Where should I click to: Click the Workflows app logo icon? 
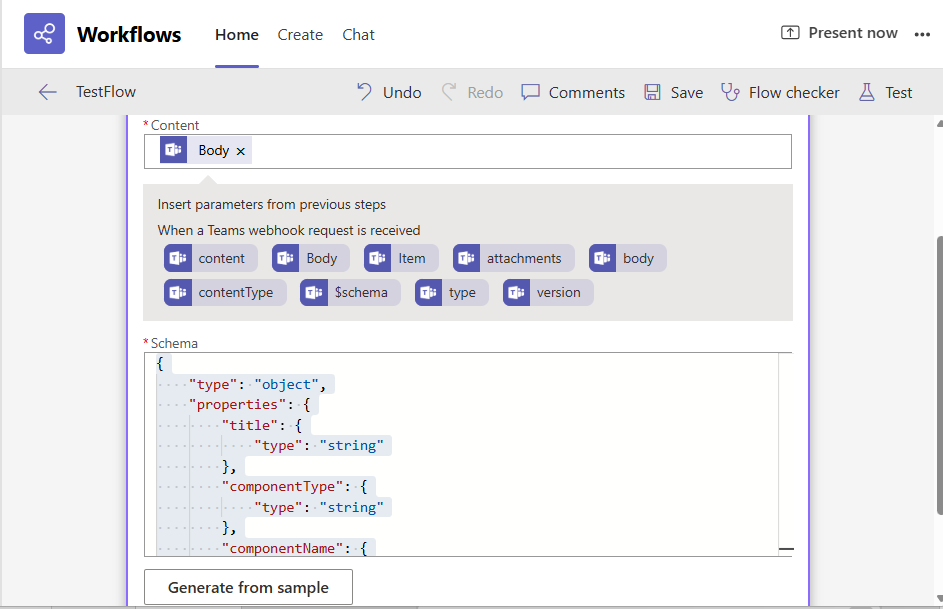tap(44, 34)
